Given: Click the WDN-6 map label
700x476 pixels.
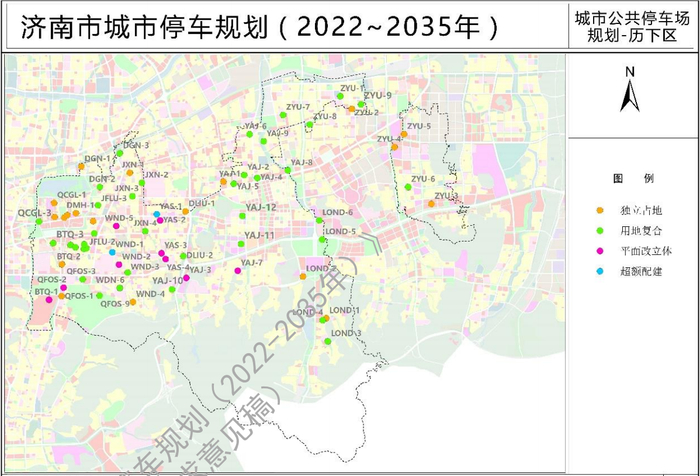Looking at the screenshot, I should click(x=110, y=280).
